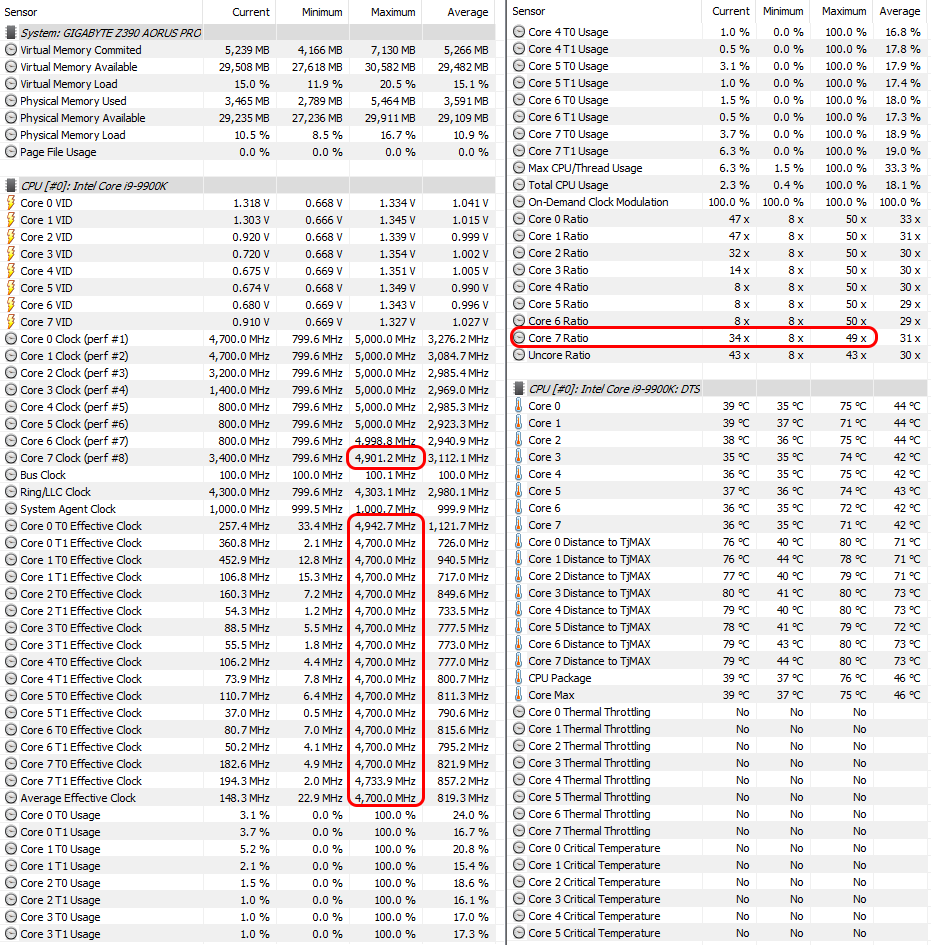
Task: Select the Core 2 Ratio row
Action: click(x=718, y=253)
